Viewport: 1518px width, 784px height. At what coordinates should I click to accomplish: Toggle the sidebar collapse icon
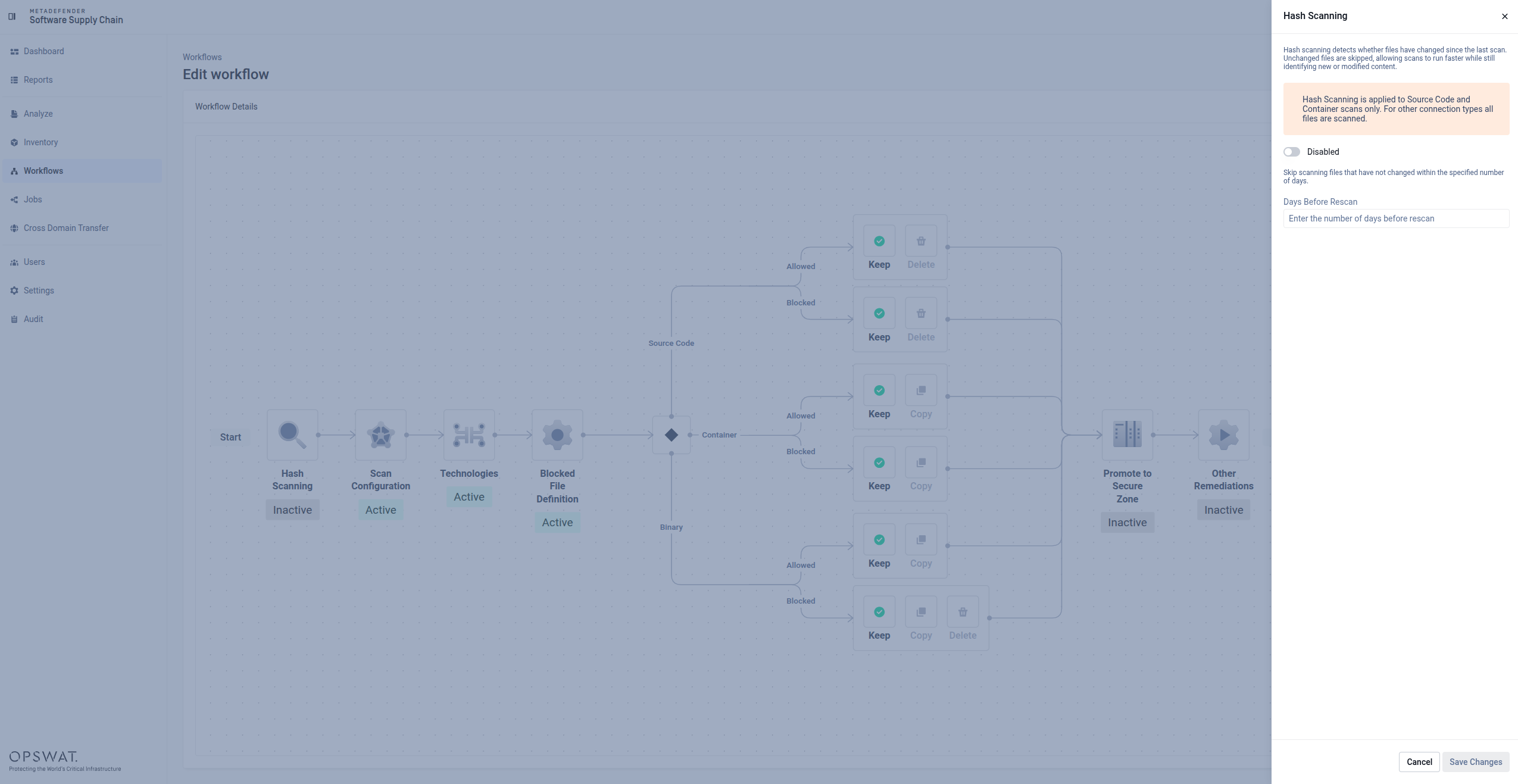click(12, 16)
